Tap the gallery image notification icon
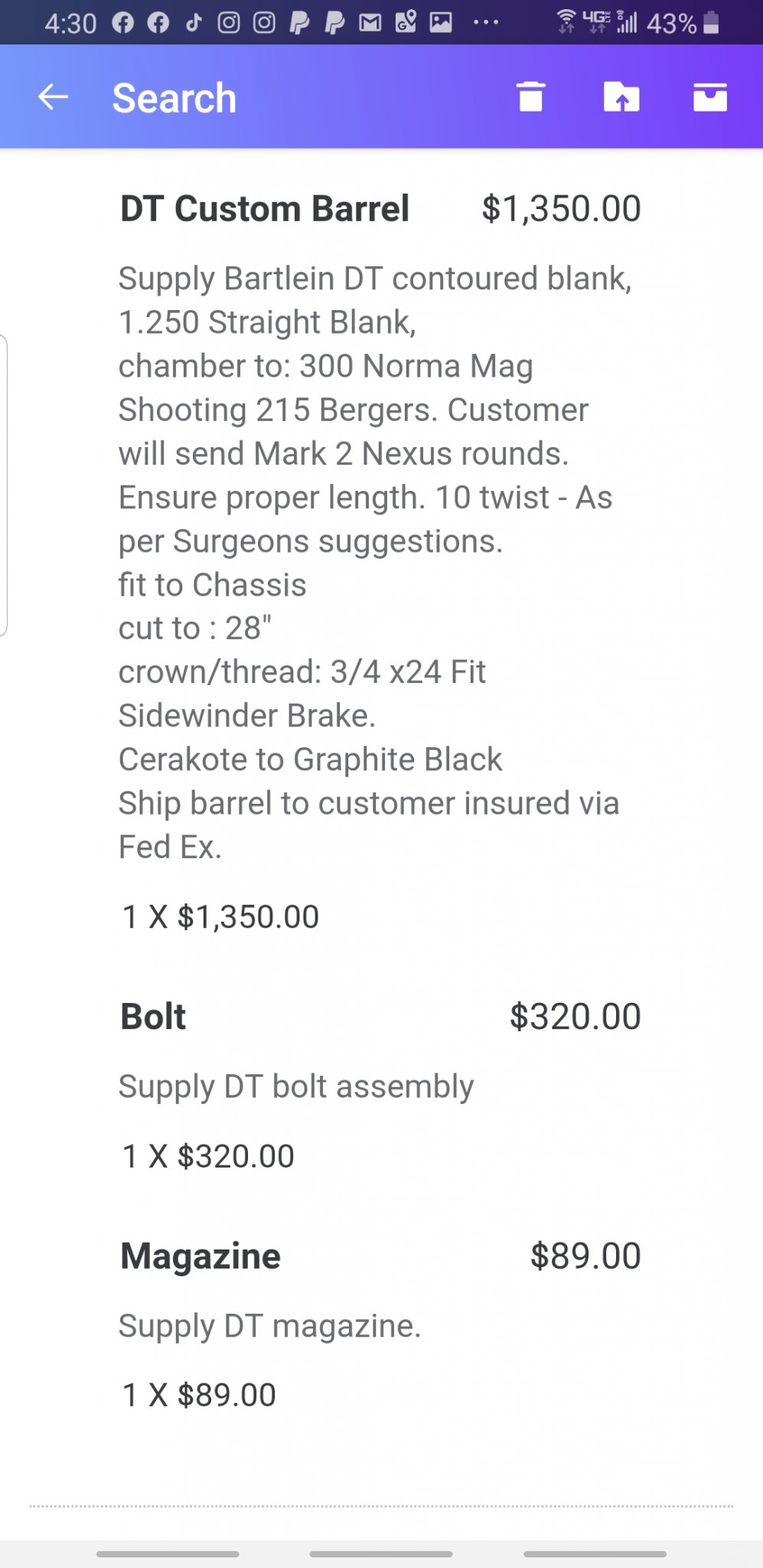 441,23
